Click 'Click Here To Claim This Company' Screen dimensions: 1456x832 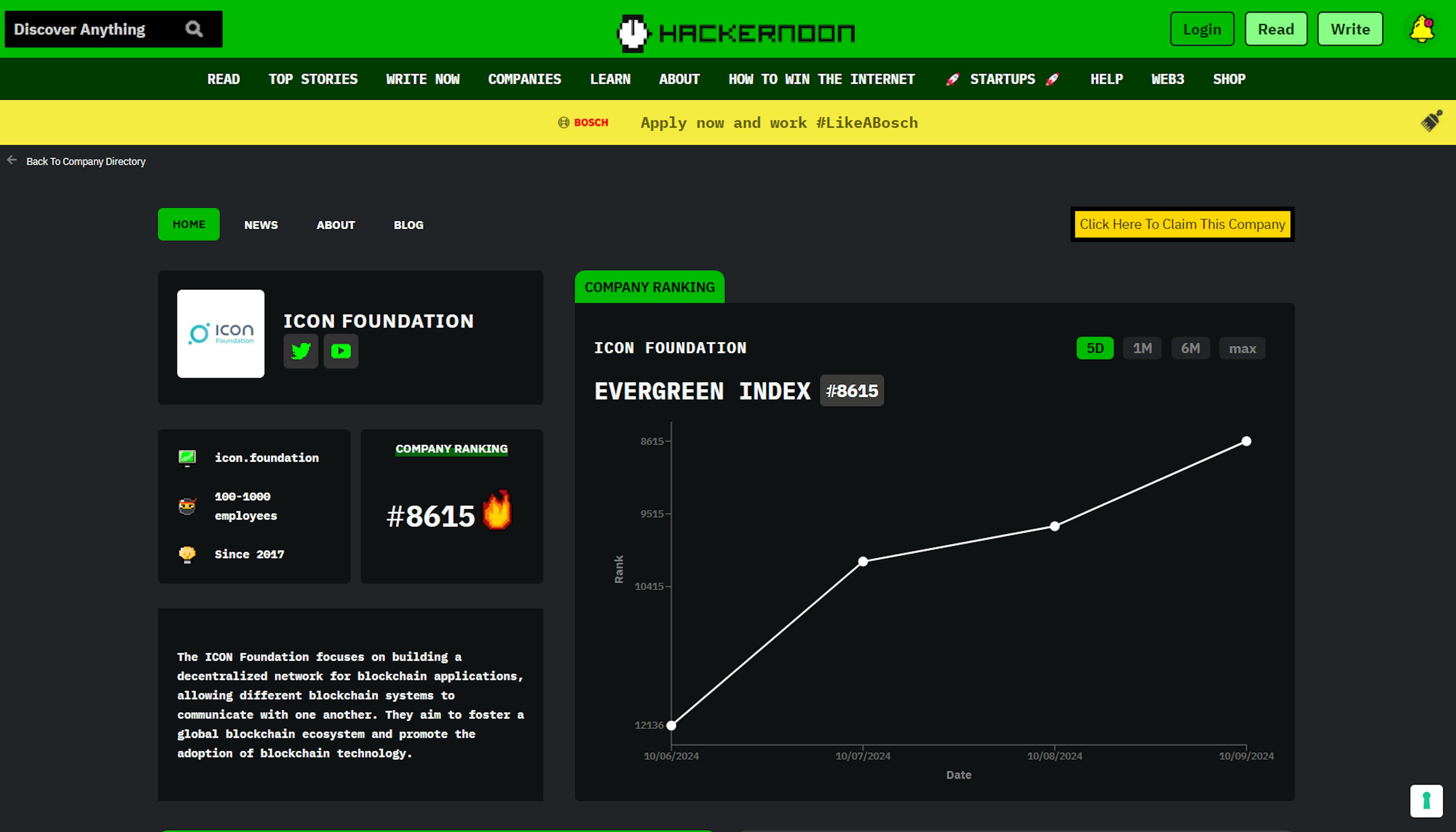coord(1181,224)
